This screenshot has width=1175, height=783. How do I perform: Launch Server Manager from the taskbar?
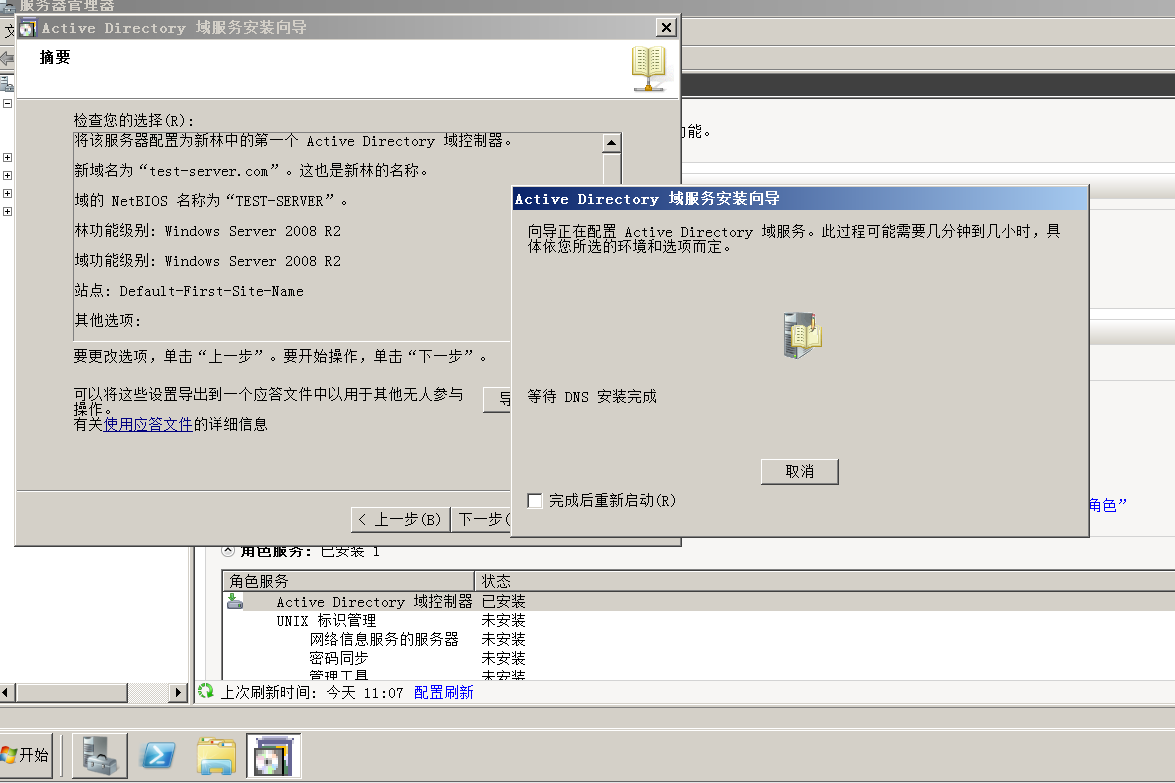[x=100, y=755]
